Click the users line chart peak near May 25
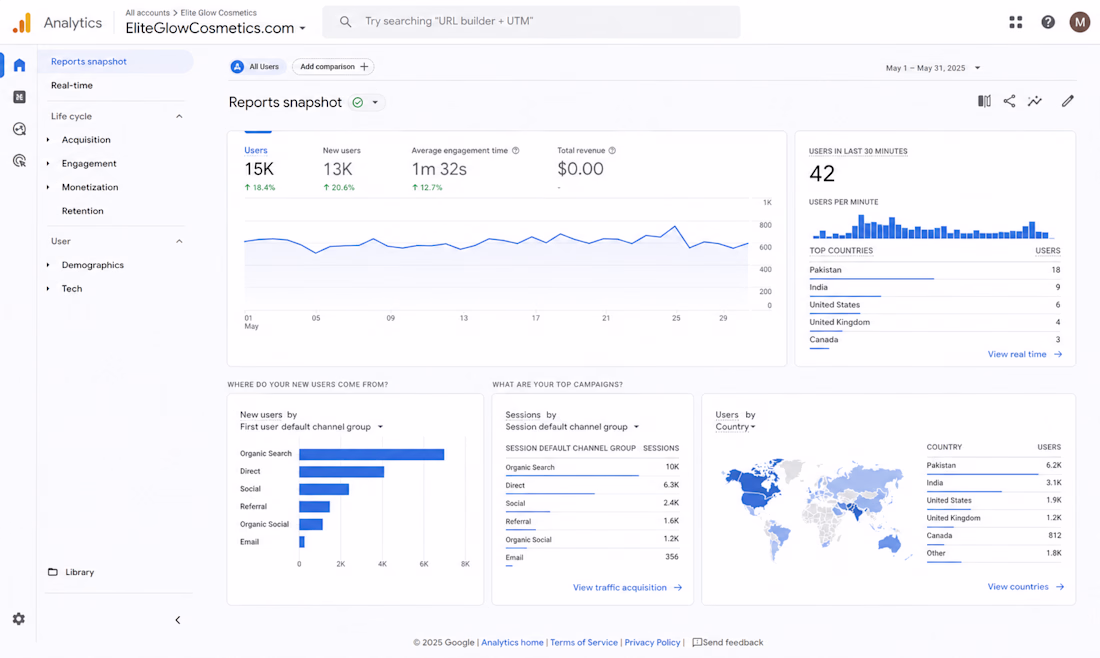The height and width of the screenshot is (658, 1100). tap(675, 227)
